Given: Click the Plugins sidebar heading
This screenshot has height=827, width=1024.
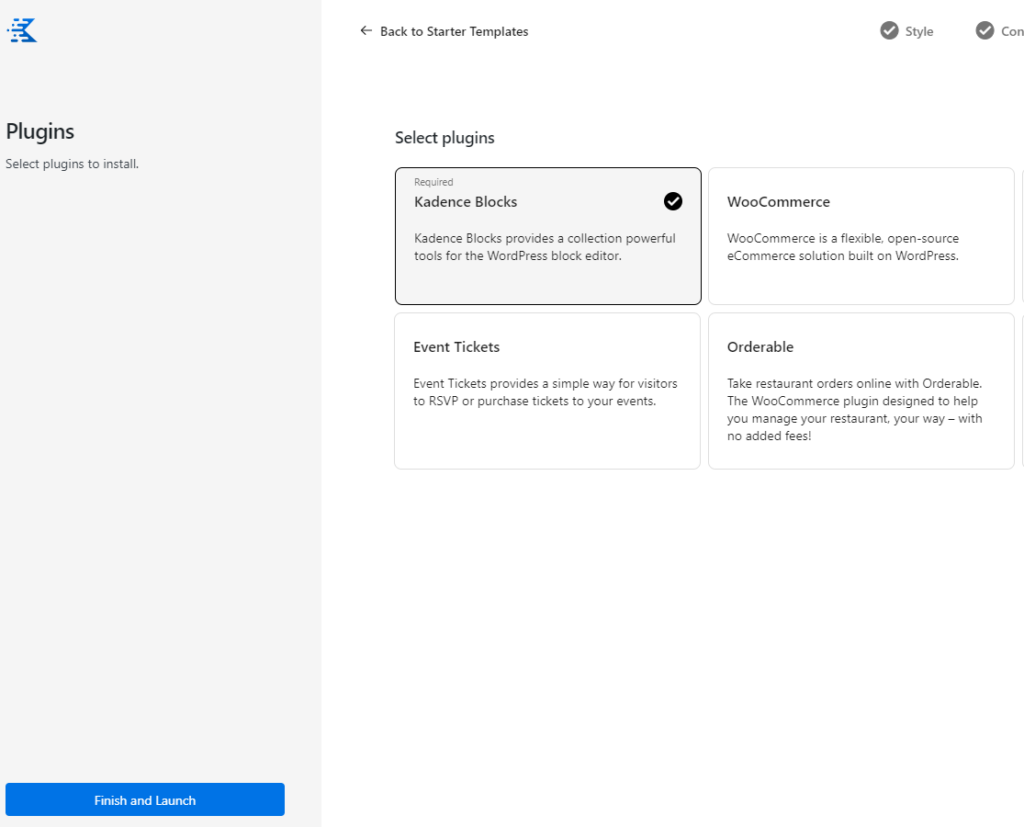Looking at the screenshot, I should coord(40,131).
